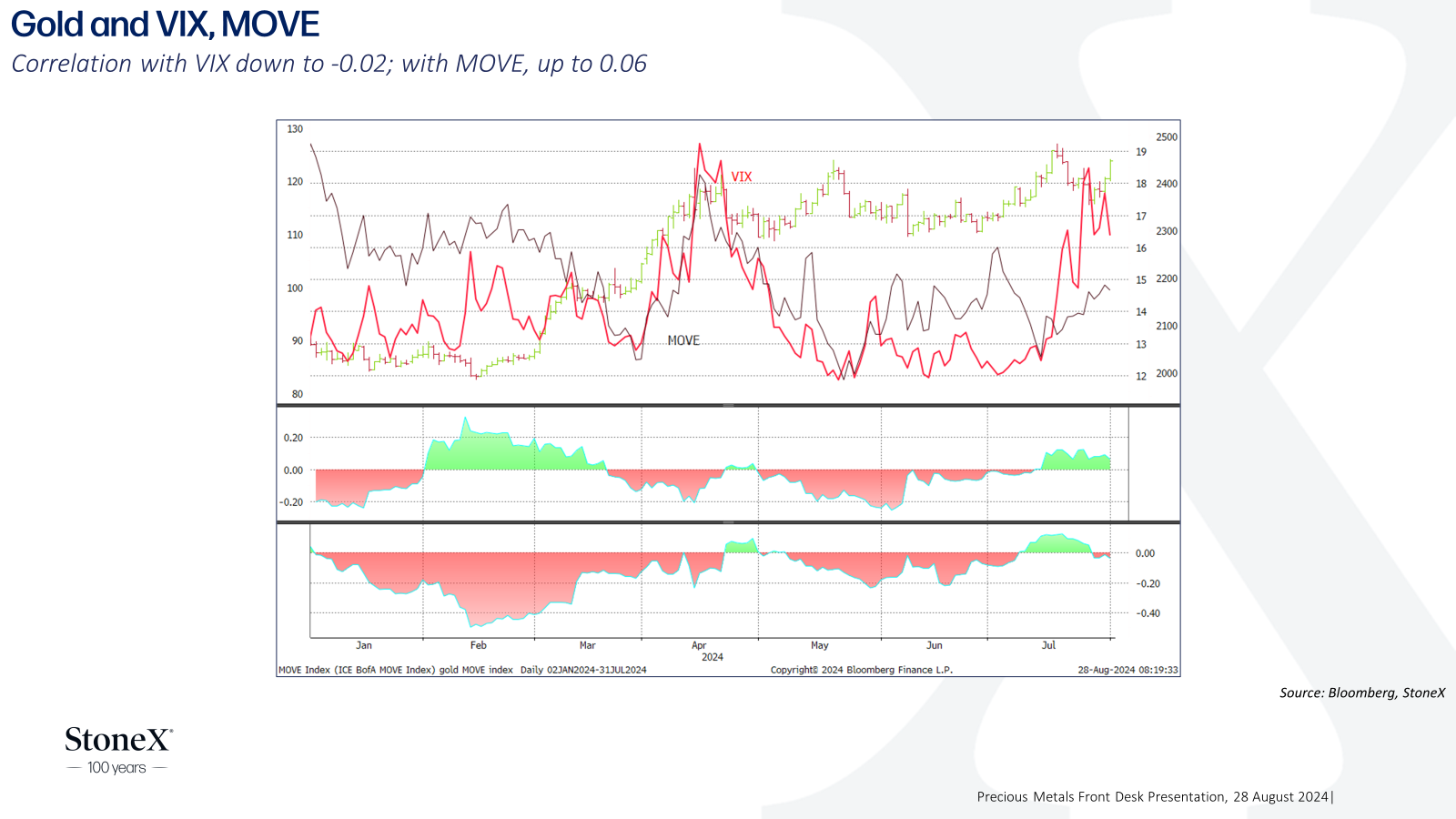Click the StoneX logo
The image size is (1456, 819).
[x=118, y=740]
